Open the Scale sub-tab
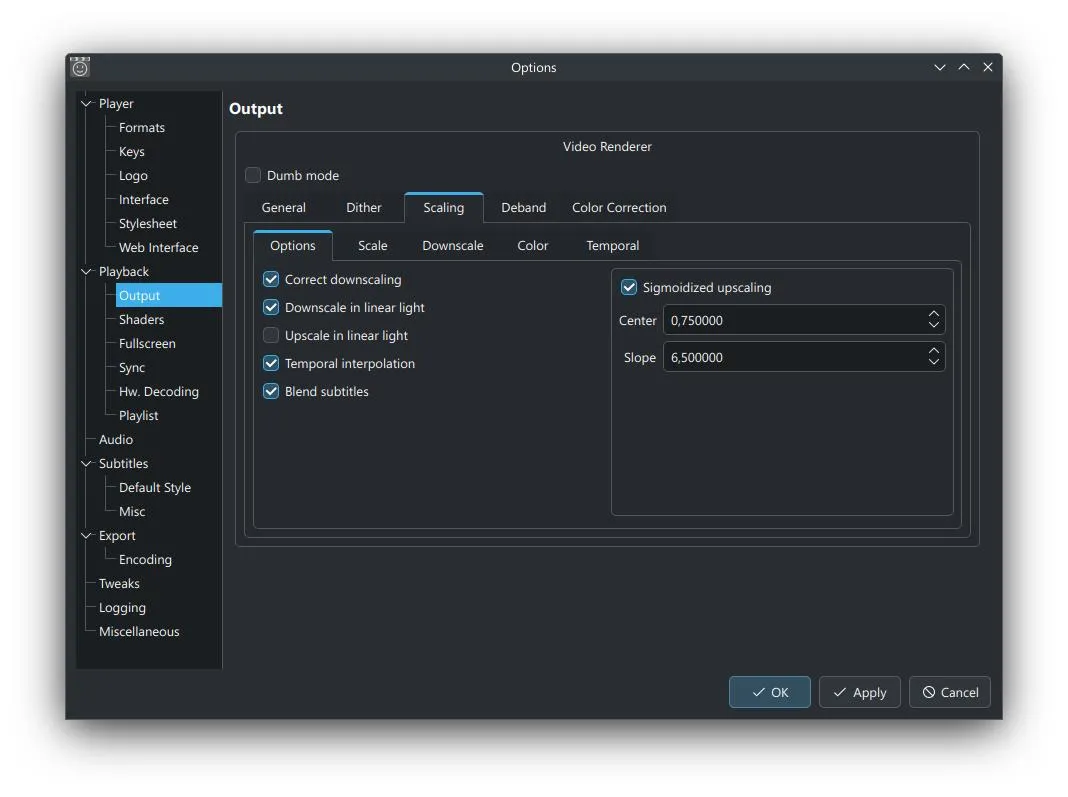 (x=373, y=246)
